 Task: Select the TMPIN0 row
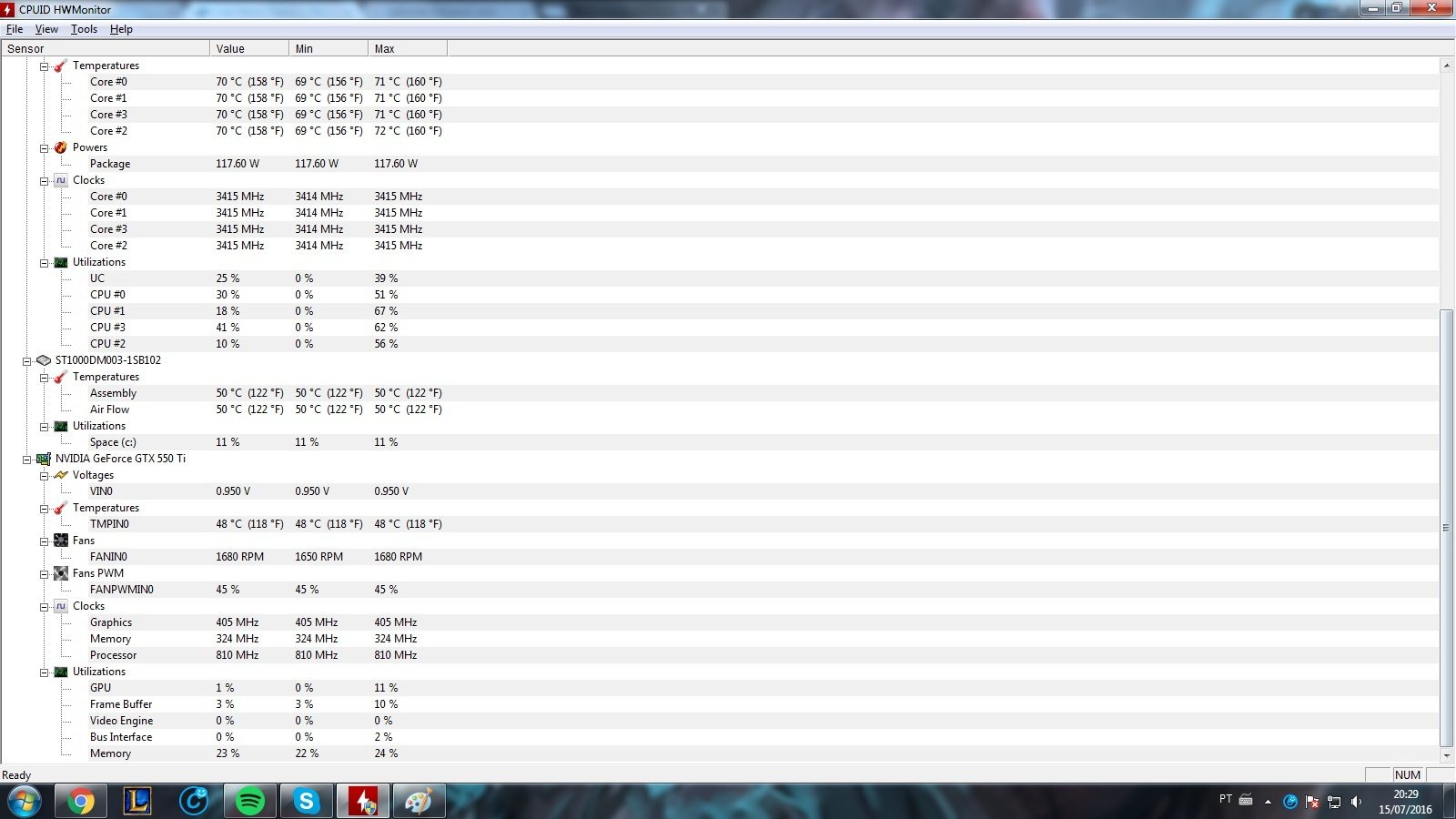[x=719, y=524]
